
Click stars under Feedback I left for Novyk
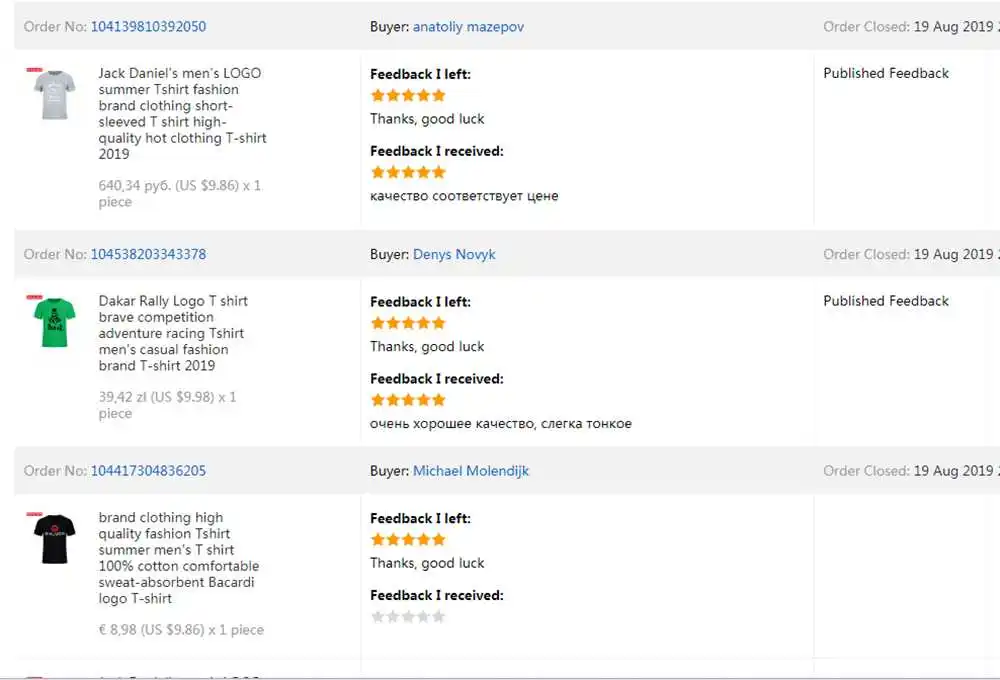pyautogui.click(x=408, y=323)
